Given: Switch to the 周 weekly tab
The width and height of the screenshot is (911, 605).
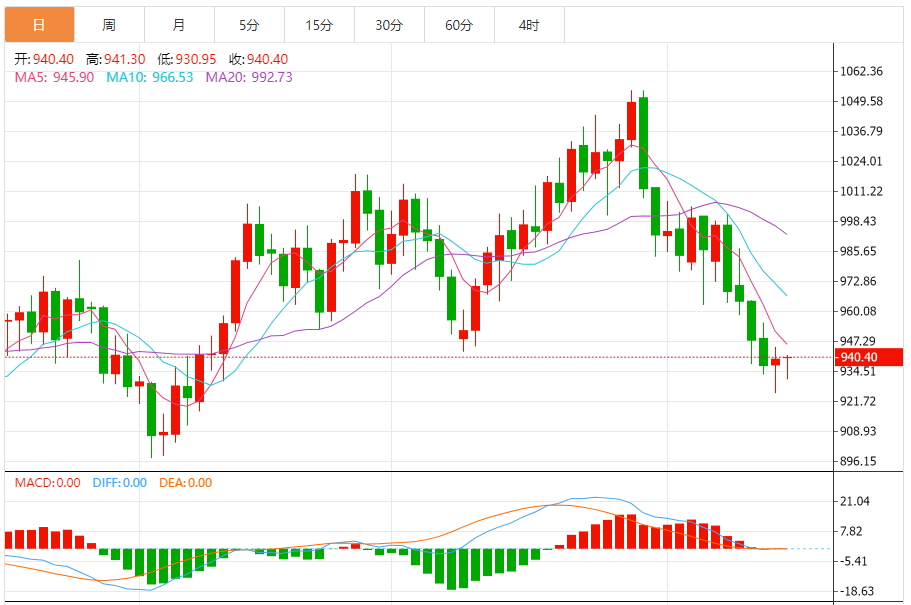Looking at the screenshot, I should 109,25.
